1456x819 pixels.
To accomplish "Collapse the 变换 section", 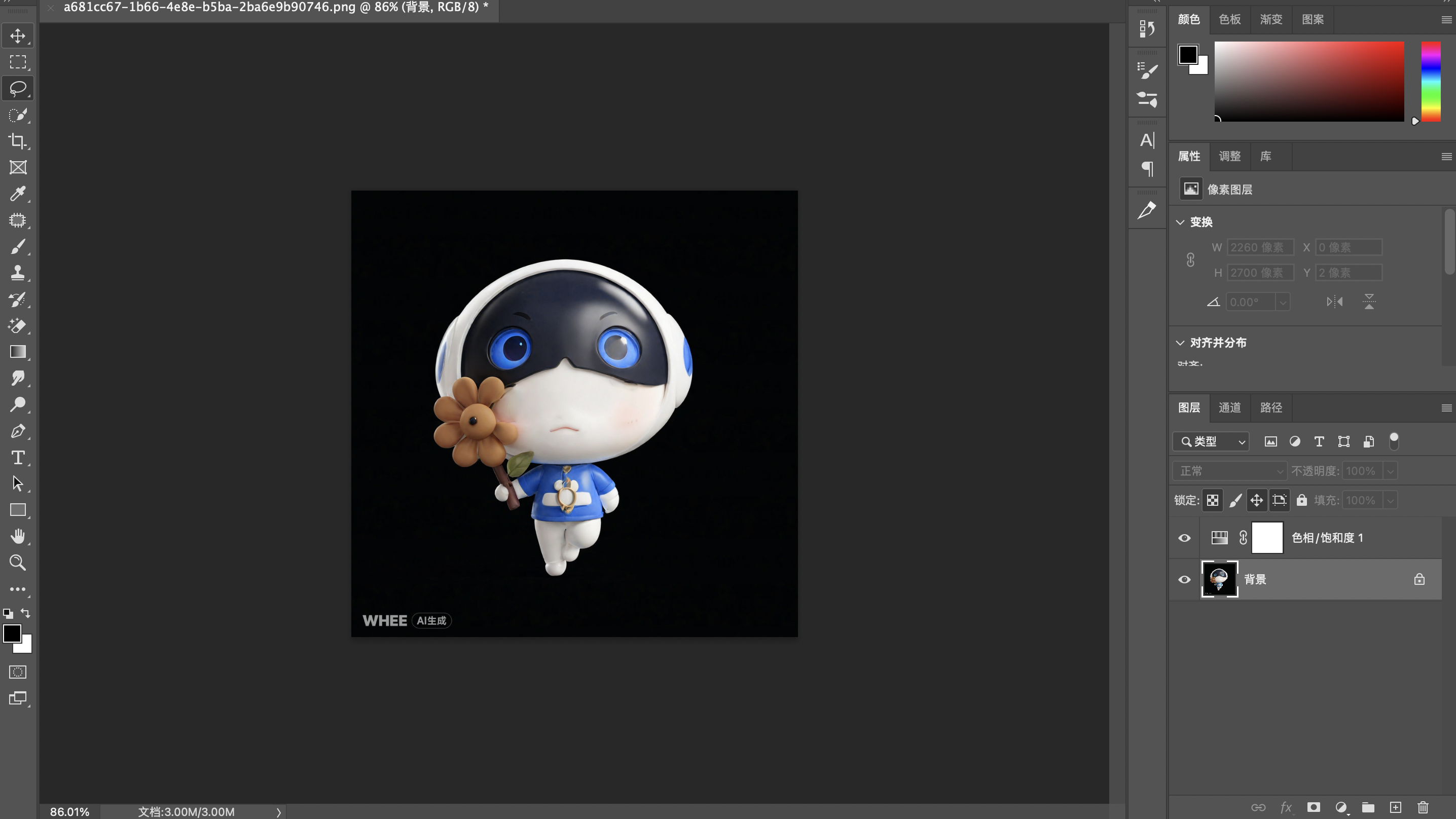I will click(x=1180, y=222).
